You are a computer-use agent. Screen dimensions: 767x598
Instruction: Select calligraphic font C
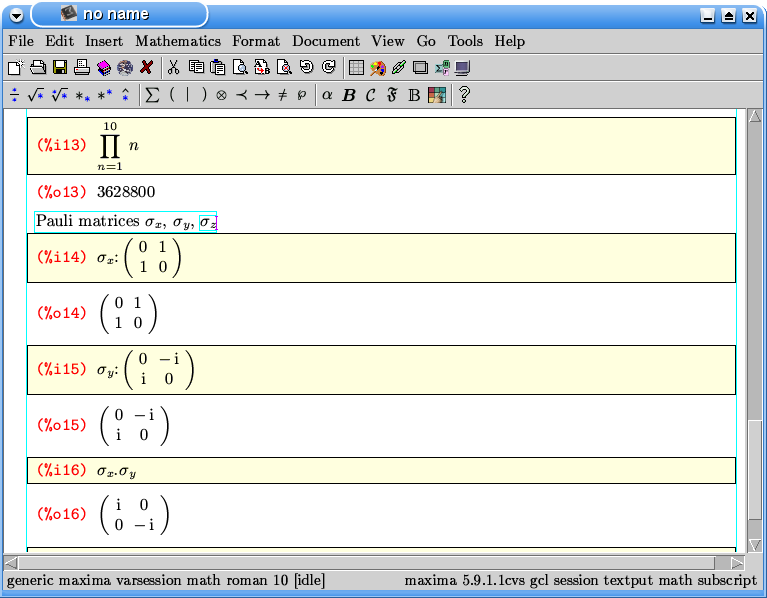(x=370, y=95)
